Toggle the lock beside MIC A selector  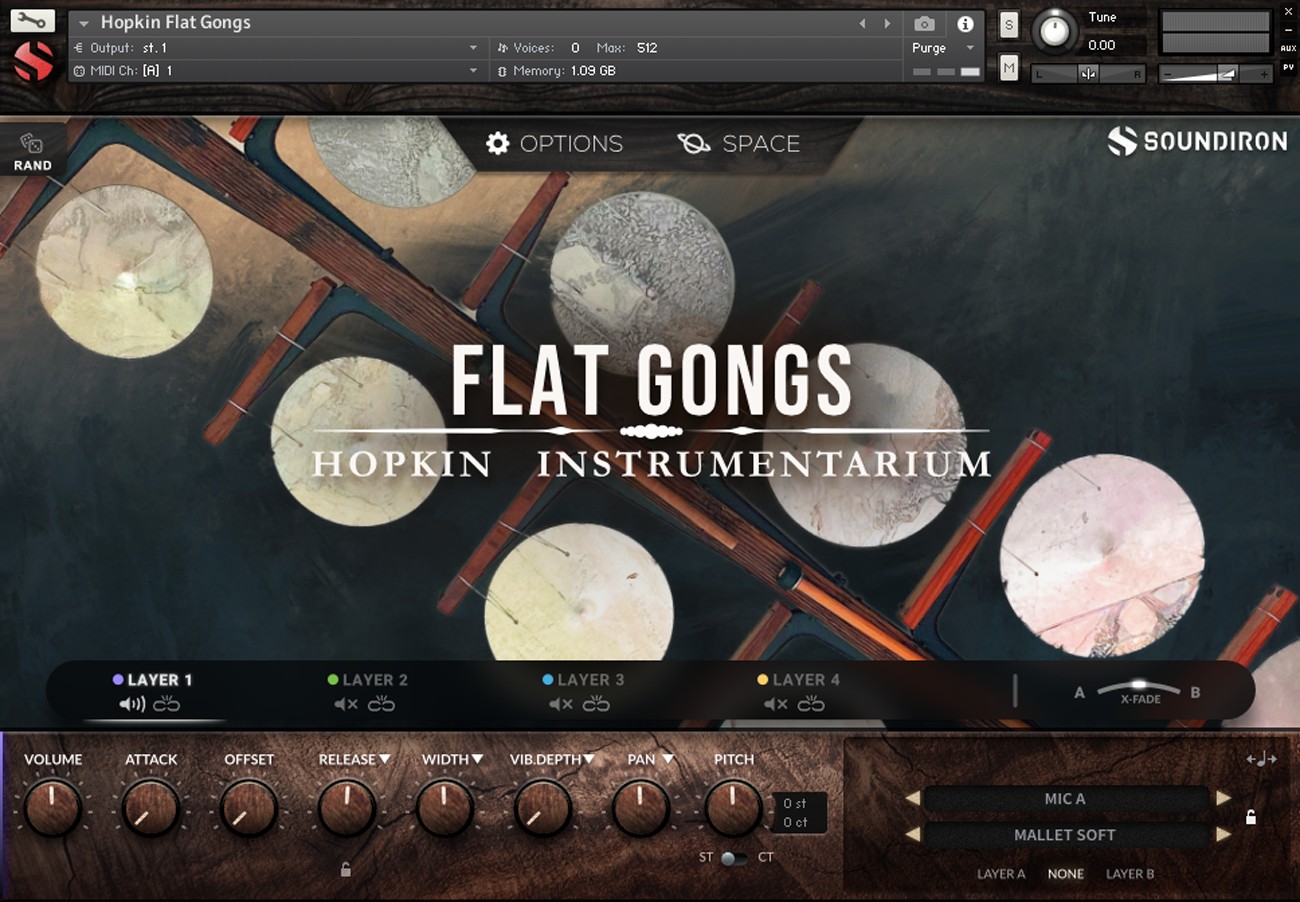click(x=1250, y=817)
